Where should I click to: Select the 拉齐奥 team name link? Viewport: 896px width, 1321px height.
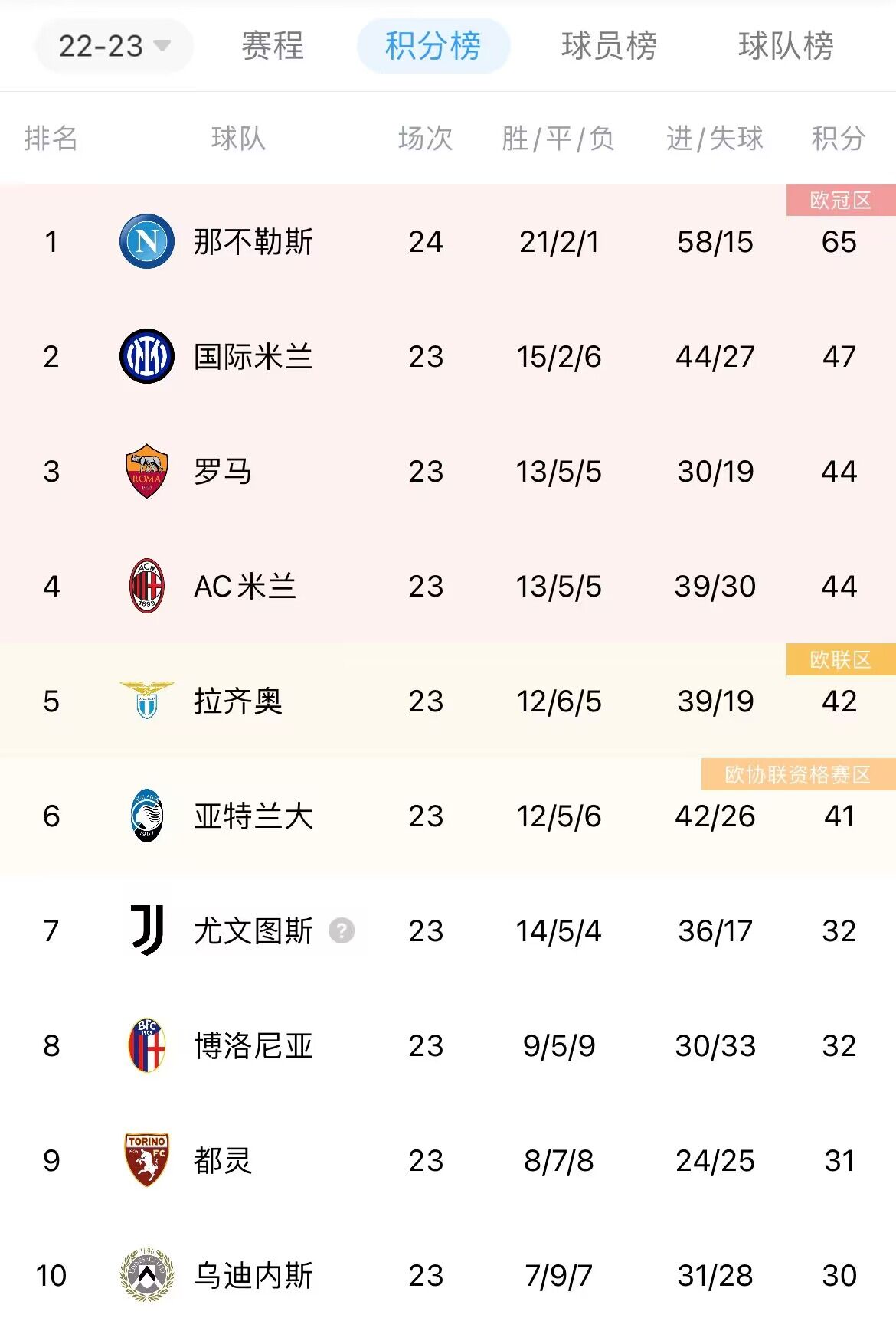(239, 701)
